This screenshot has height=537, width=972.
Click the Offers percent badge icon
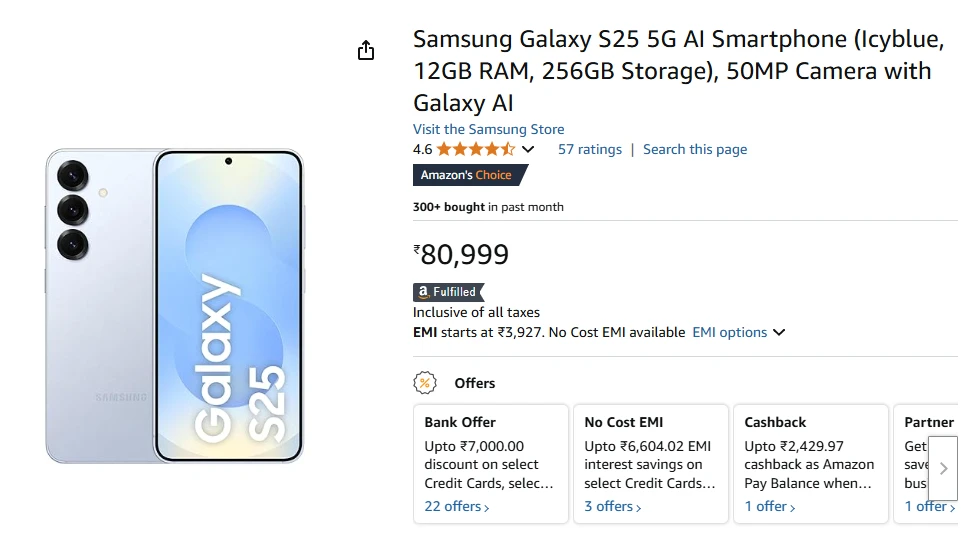(425, 383)
